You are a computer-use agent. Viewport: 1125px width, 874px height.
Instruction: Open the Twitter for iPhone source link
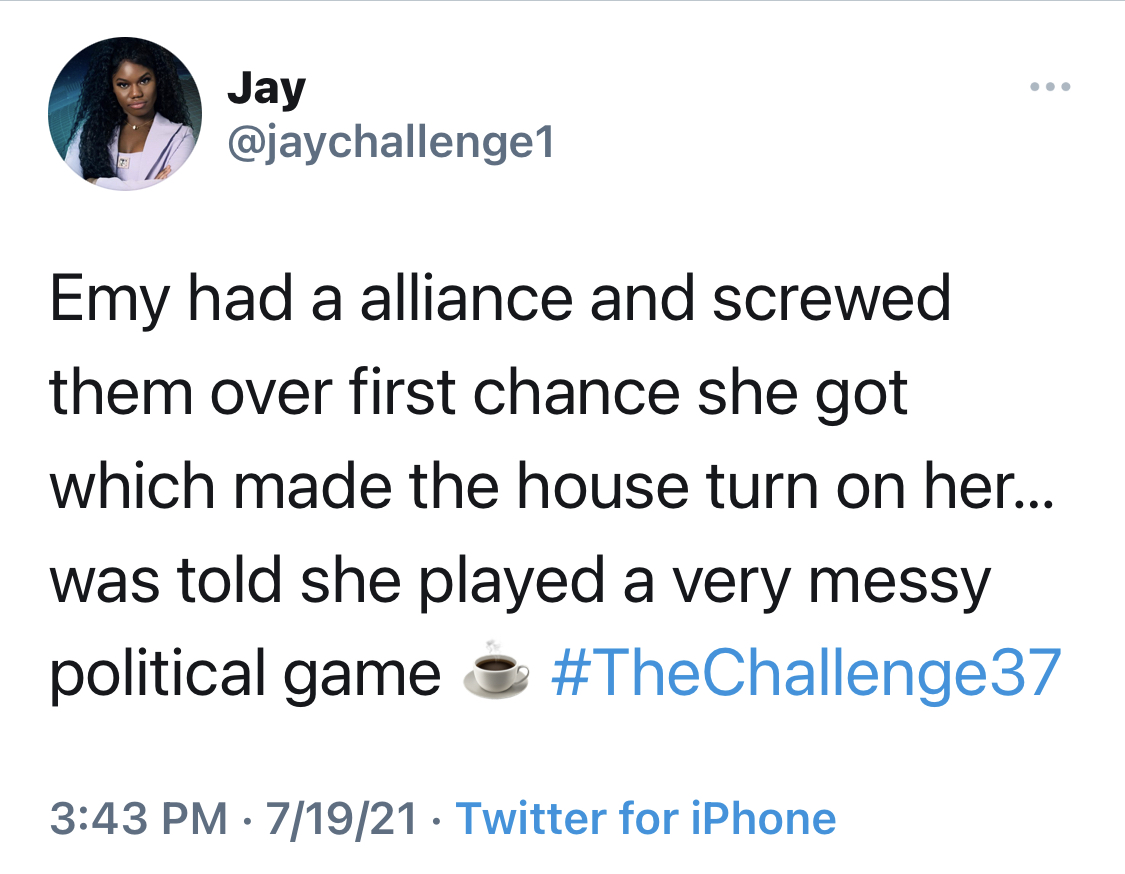pos(646,818)
